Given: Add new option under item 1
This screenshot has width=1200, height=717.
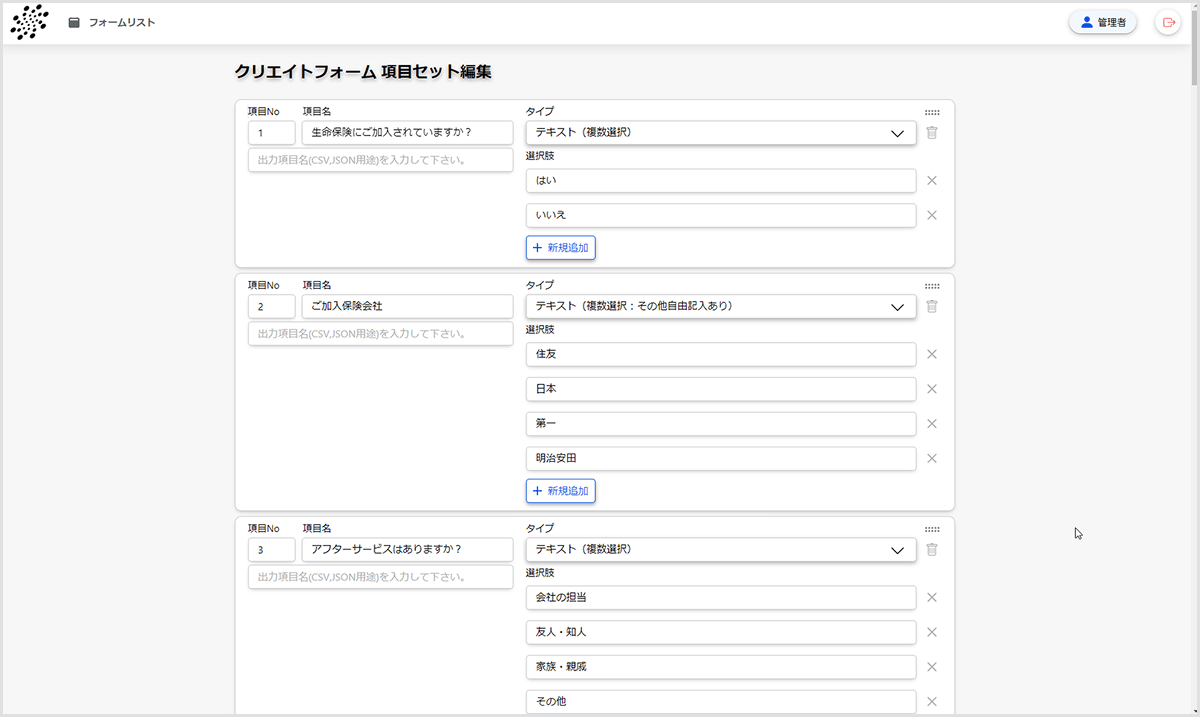Looking at the screenshot, I should pos(561,247).
